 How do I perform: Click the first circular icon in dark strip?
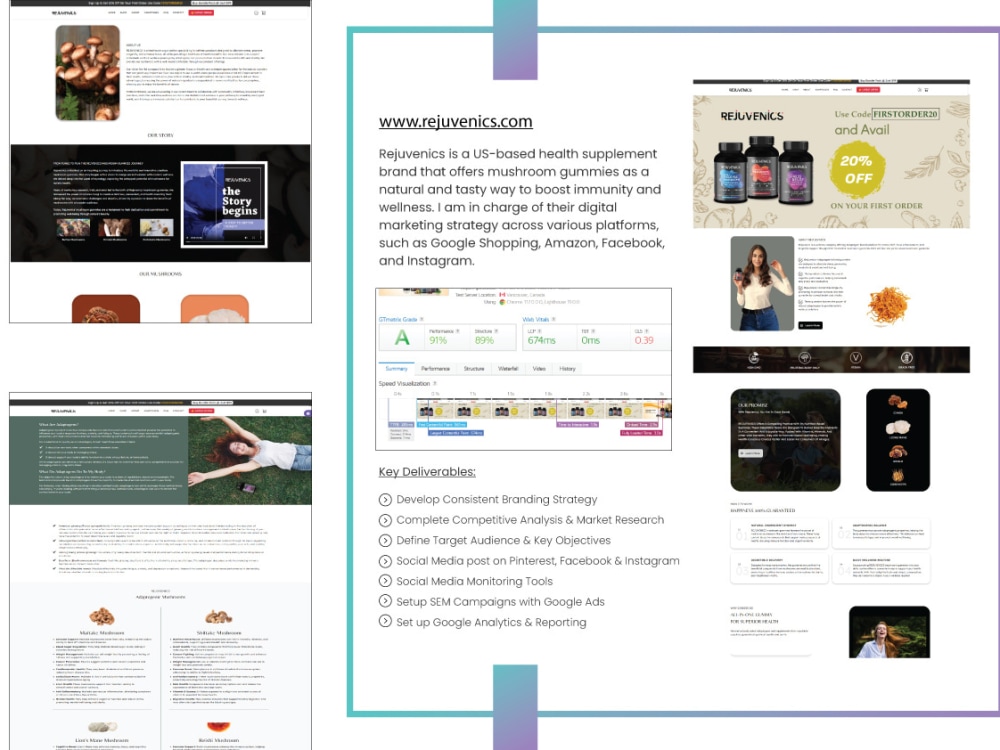pyautogui.click(x=754, y=358)
